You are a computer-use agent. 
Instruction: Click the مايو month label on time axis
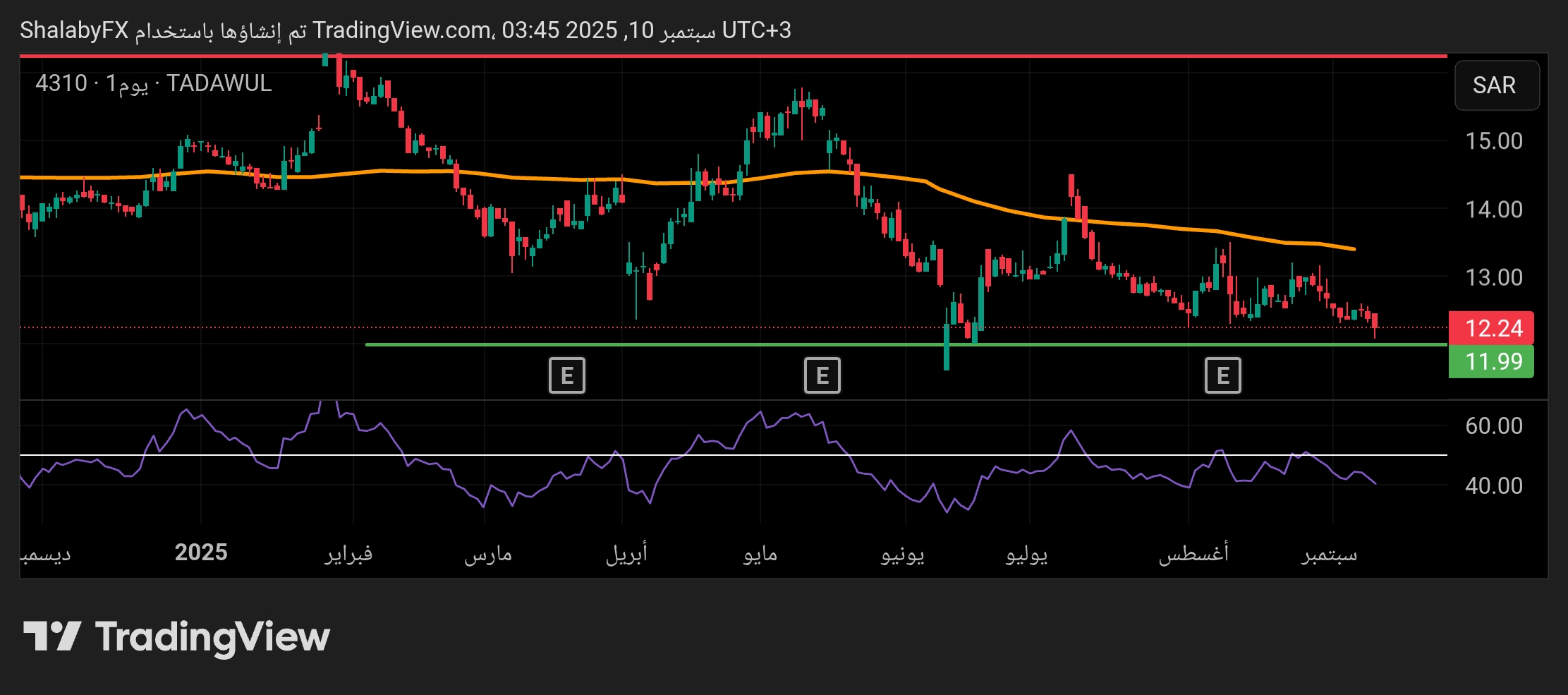(x=760, y=554)
